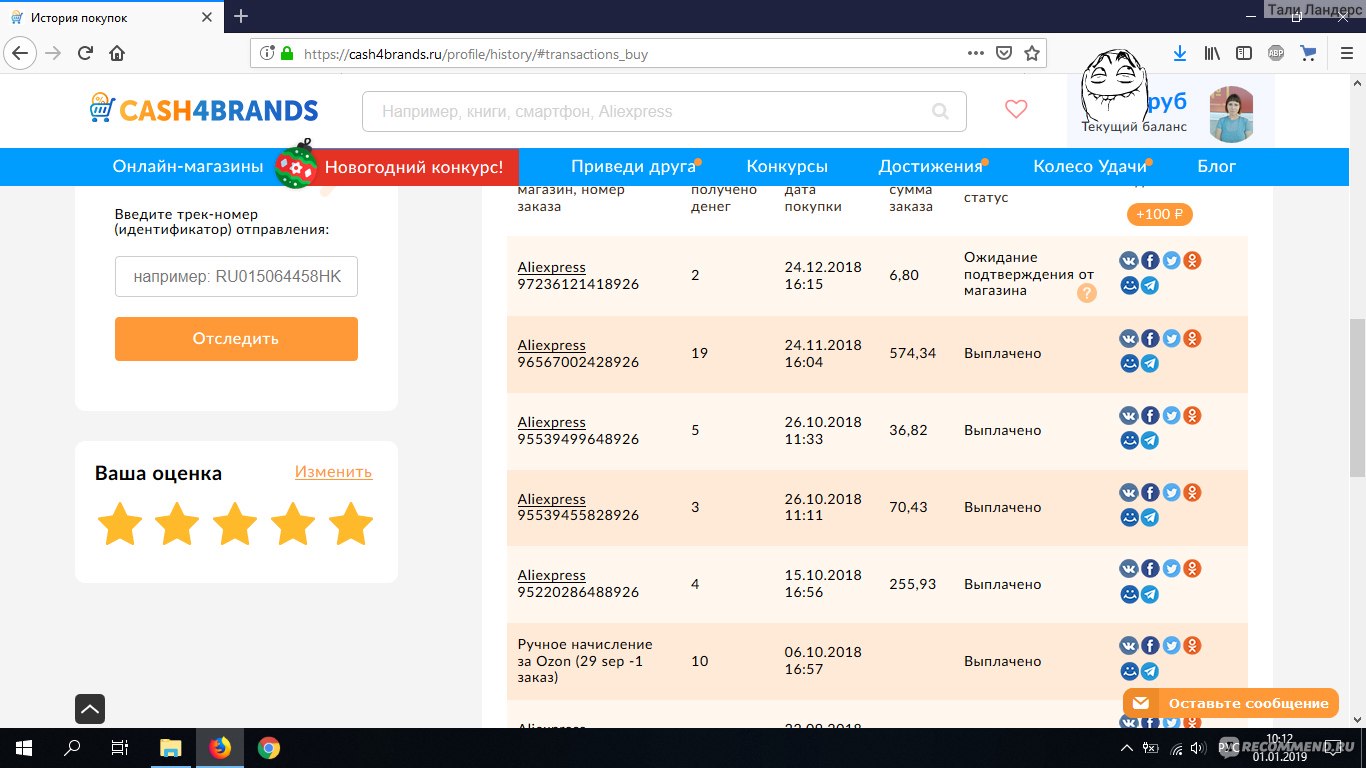This screenshot has height=768, width=1366.
Task: Share order 97236121418926 on Facebook
Action: 1150,261
